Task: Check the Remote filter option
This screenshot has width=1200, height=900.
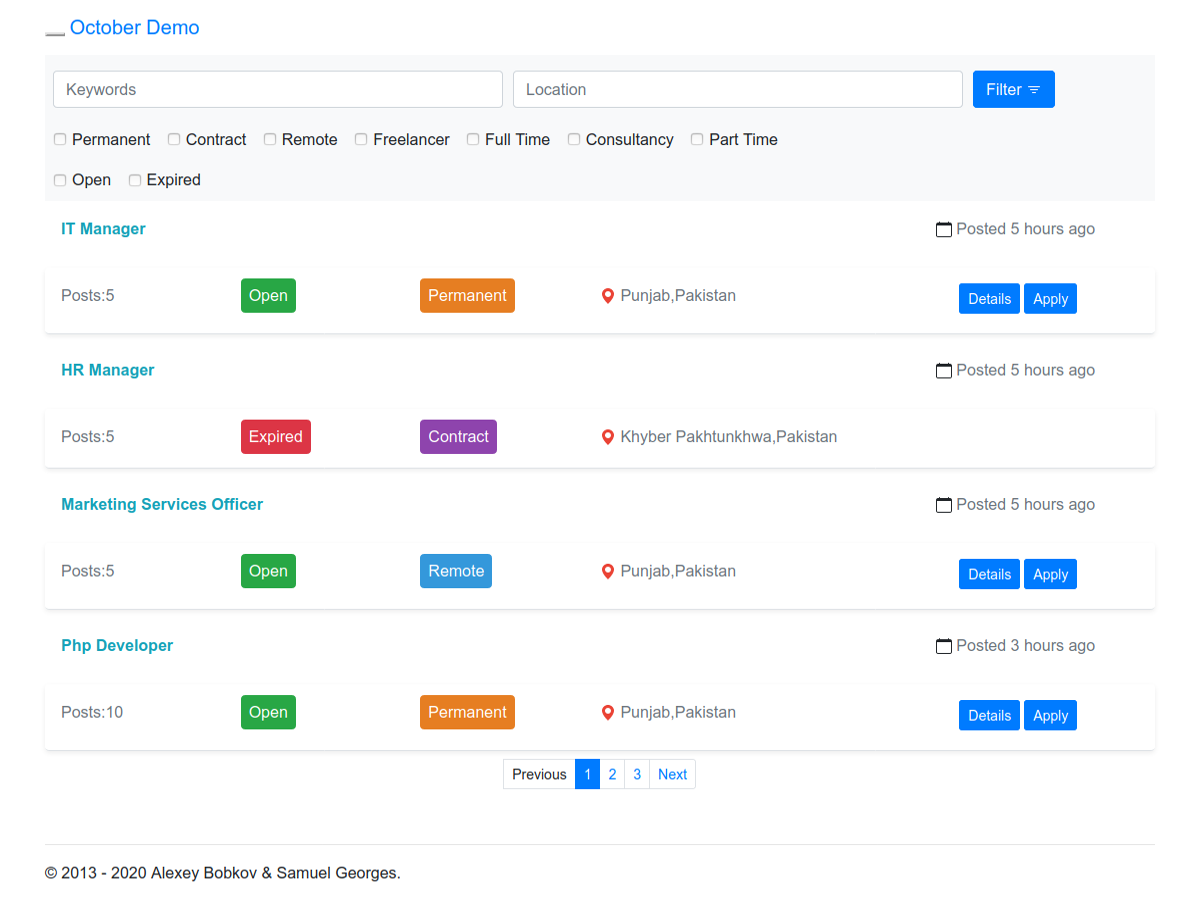Action: tap(270, 140)
